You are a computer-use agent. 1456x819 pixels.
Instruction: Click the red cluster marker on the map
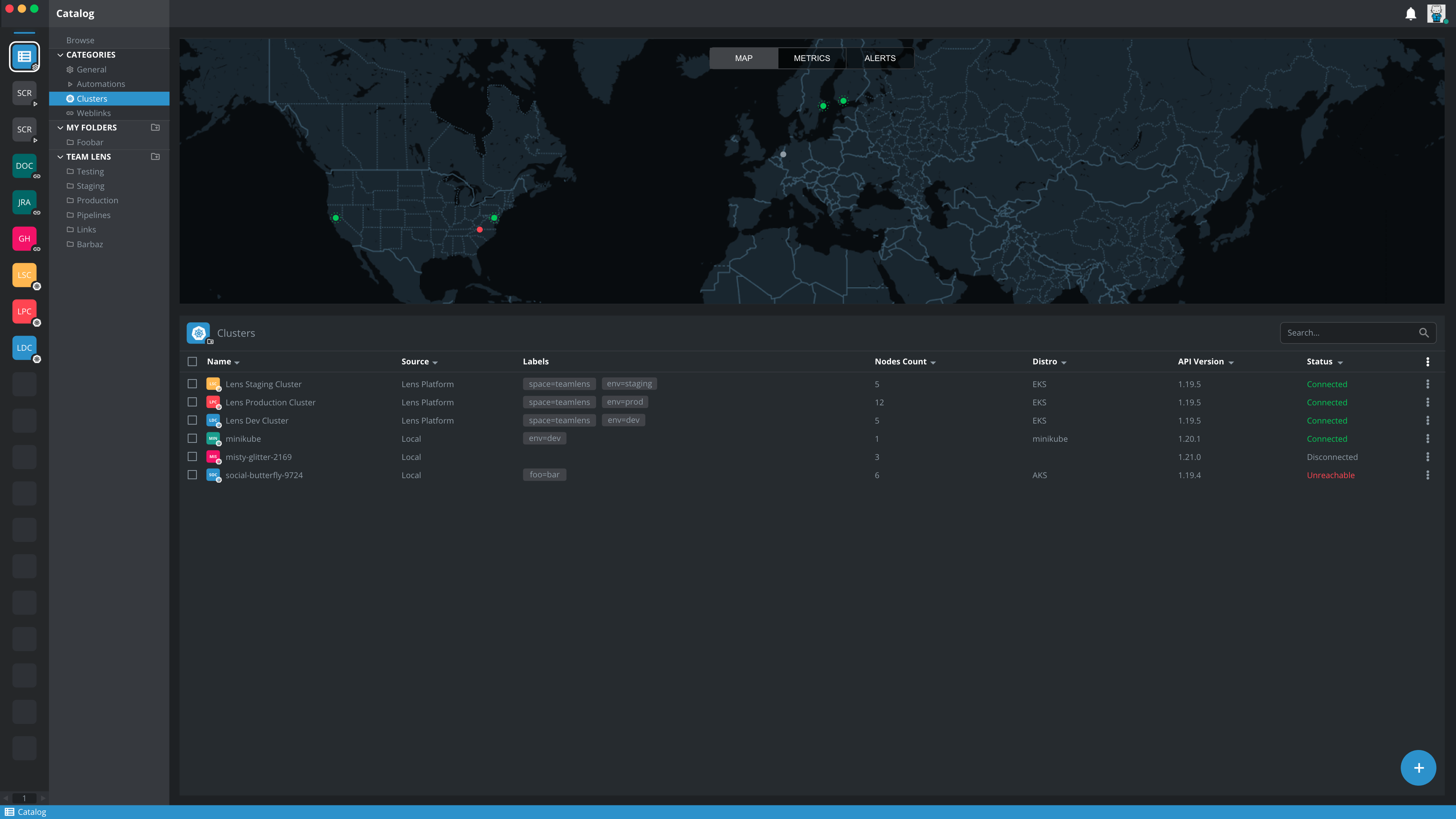pos(479,229)
